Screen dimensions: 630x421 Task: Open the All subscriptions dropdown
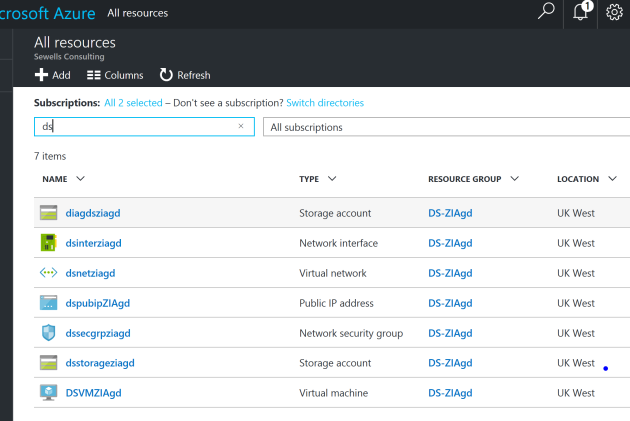coord(446,127)
